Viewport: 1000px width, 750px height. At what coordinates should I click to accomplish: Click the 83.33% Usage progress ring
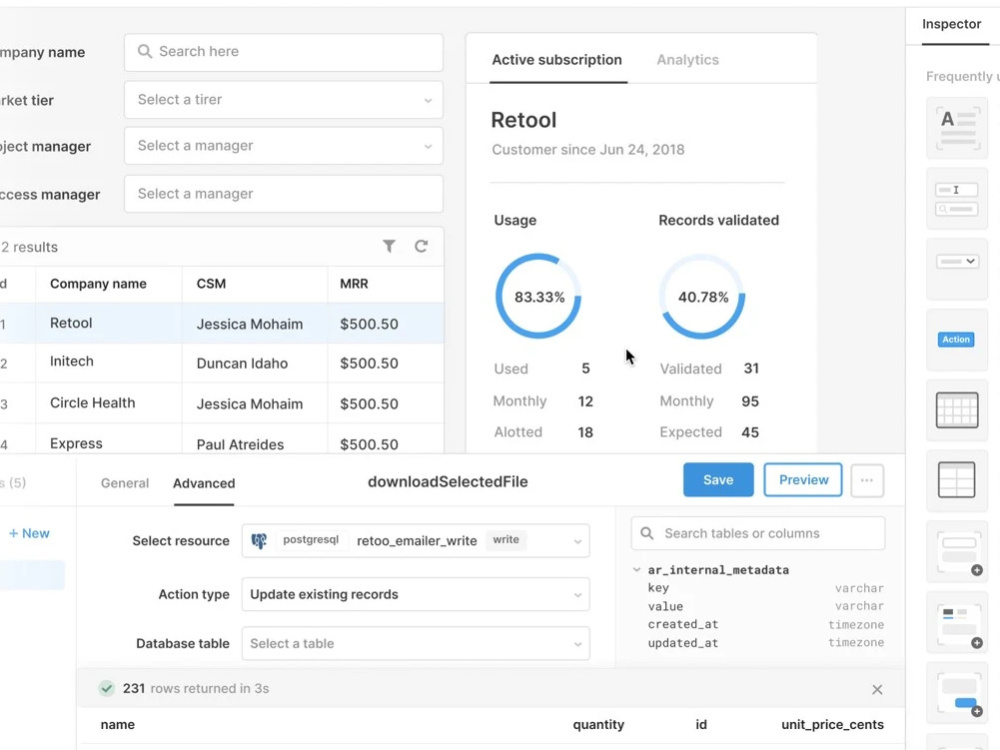[538, 296]
